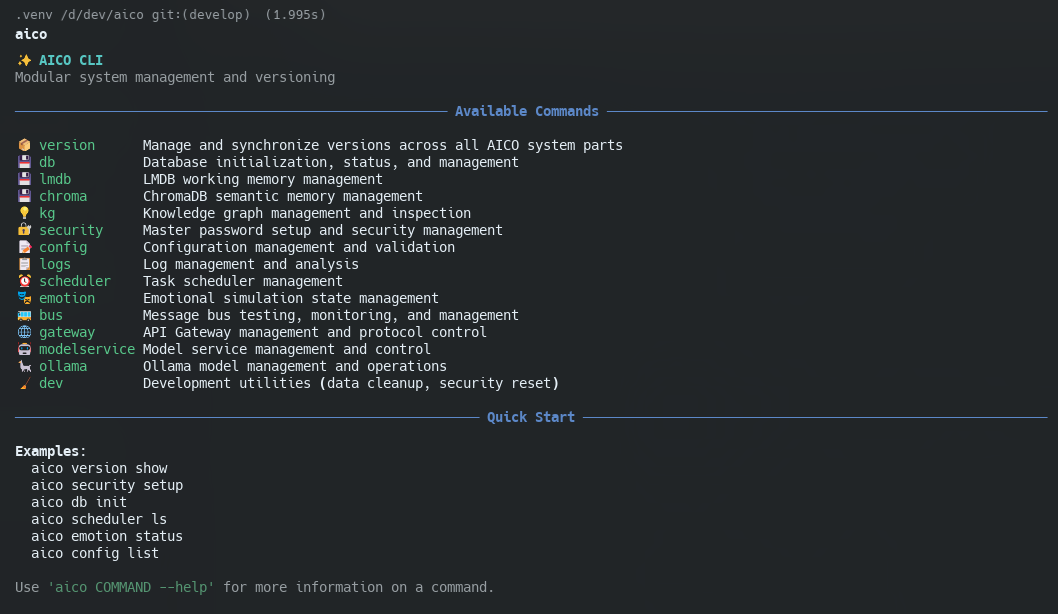Click example 'aico config list'
Image resolution: width=1058 pixels, height=614 pixels.
pos(95,553)
